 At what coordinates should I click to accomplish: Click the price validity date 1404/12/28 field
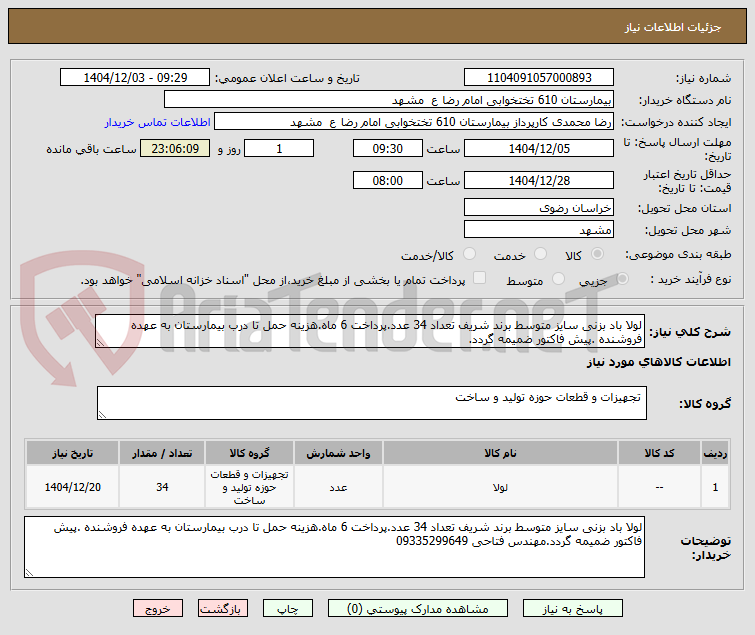(539, 180)
